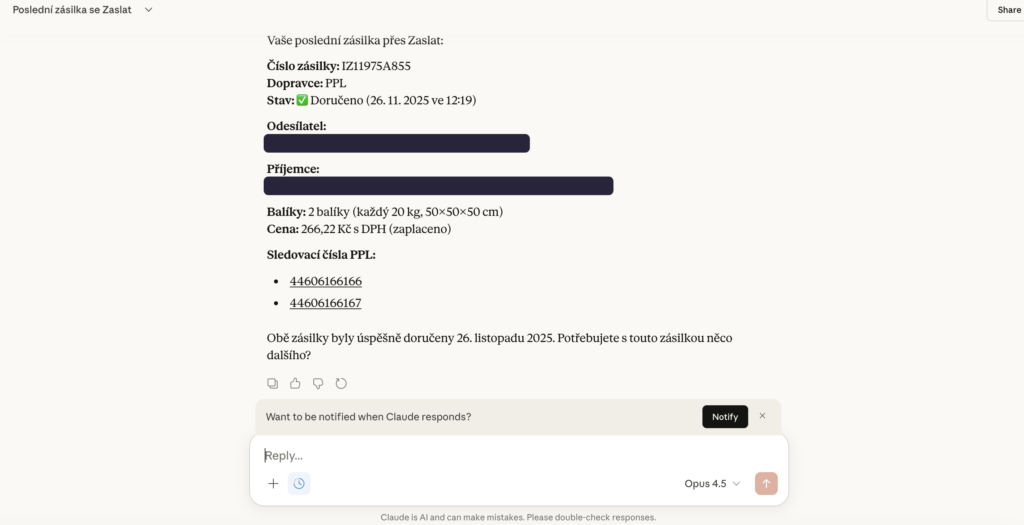Dismiss the notification banner with the X
Viewport: 1024px width, 525px height.
(762, 416)
